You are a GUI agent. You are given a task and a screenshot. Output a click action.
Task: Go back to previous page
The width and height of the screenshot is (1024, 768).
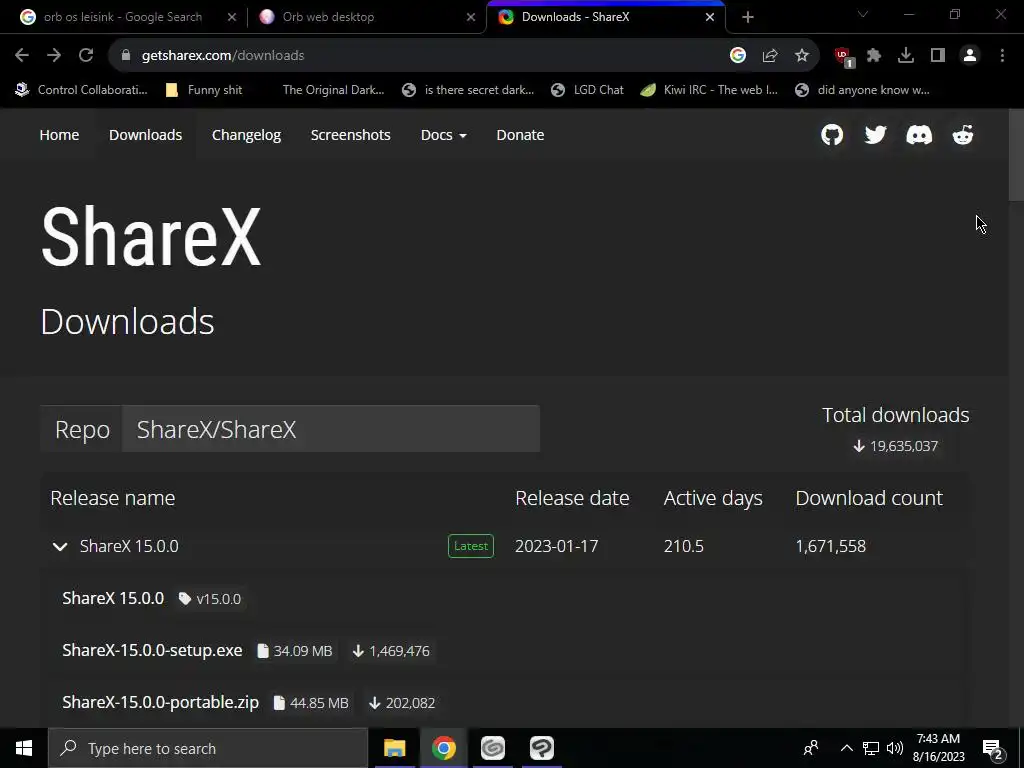[22, 56]
